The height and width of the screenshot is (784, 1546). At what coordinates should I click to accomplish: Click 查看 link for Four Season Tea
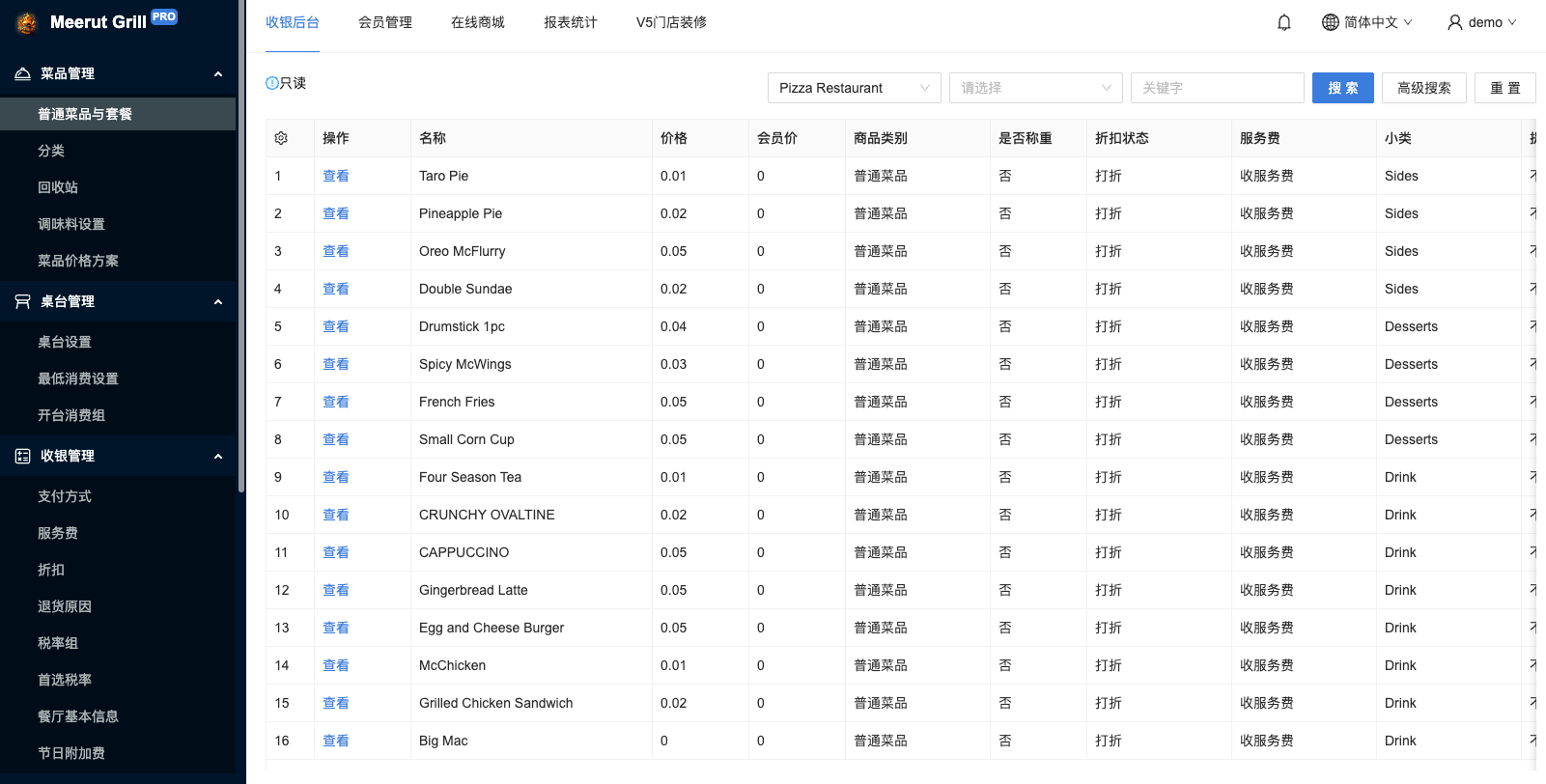coord(336,477)
